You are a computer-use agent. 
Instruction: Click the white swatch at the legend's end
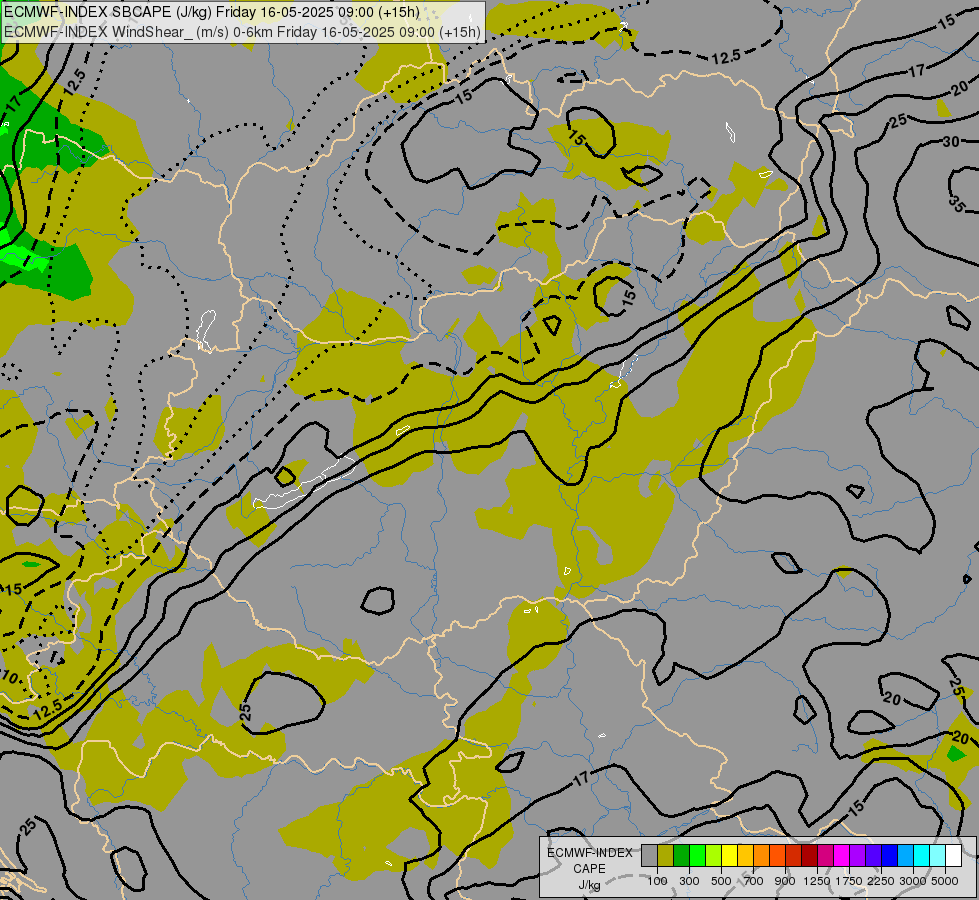pos(954,856)
